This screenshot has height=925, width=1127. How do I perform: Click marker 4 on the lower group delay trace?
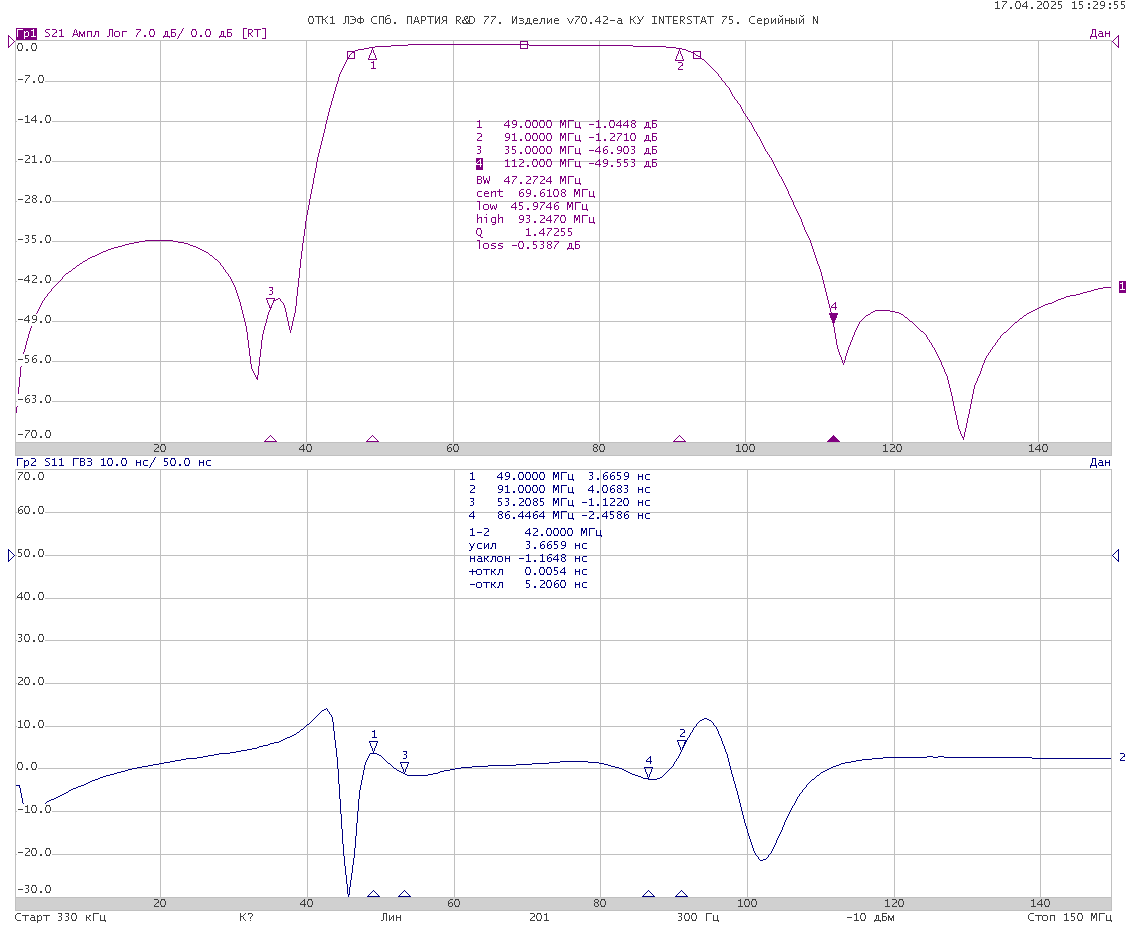click(x=648, y=772)
